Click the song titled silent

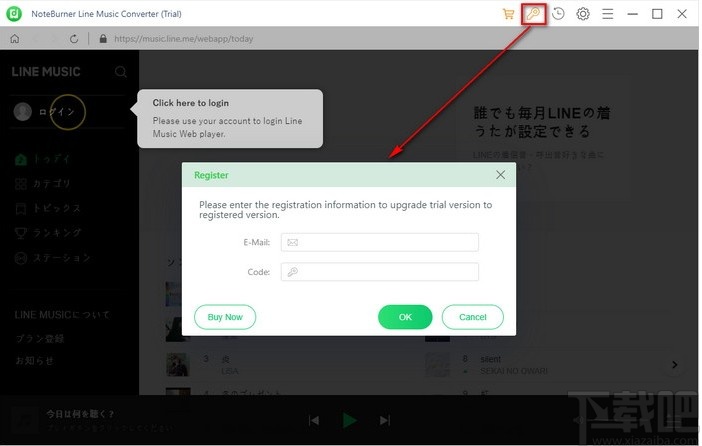tap(491, 359)
